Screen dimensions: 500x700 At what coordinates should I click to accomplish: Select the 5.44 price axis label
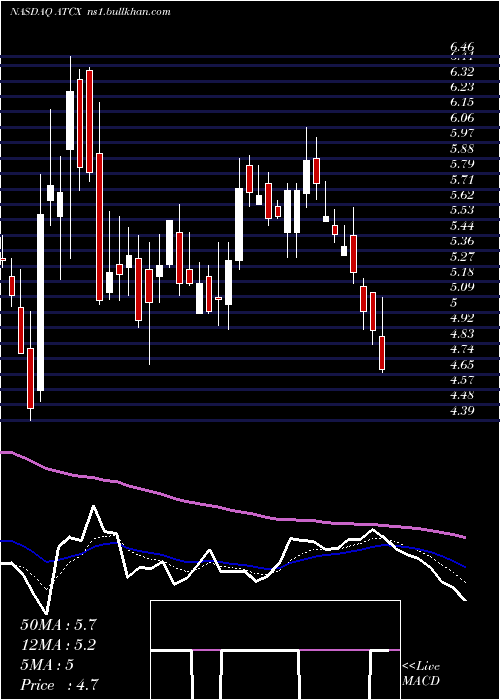coord(462,226)
